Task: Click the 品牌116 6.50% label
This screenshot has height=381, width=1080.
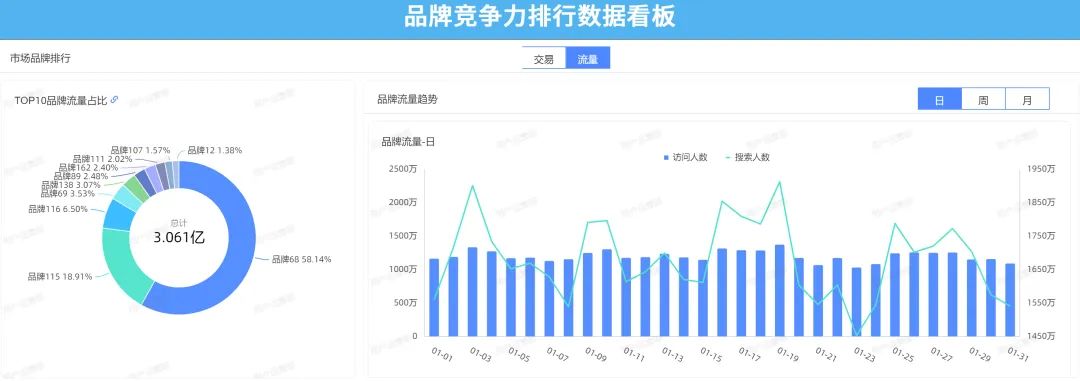Action: (58, 209)
